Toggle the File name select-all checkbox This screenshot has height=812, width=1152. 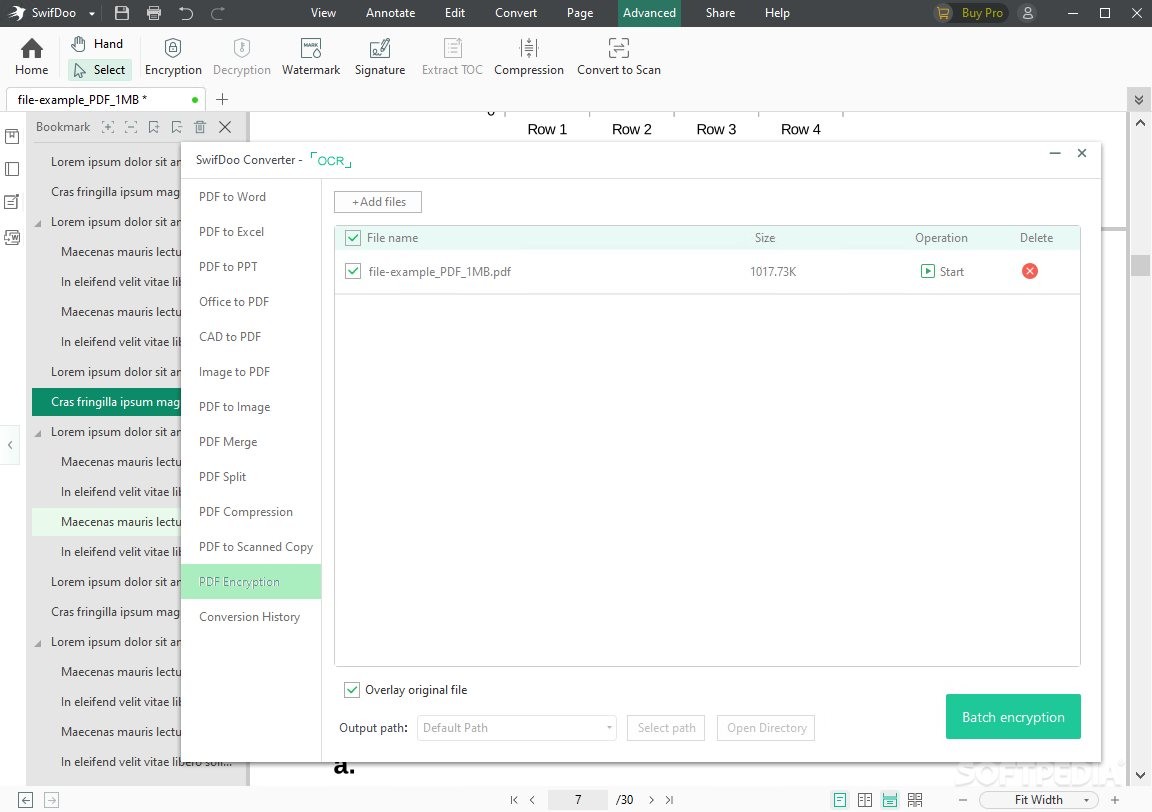353,238
